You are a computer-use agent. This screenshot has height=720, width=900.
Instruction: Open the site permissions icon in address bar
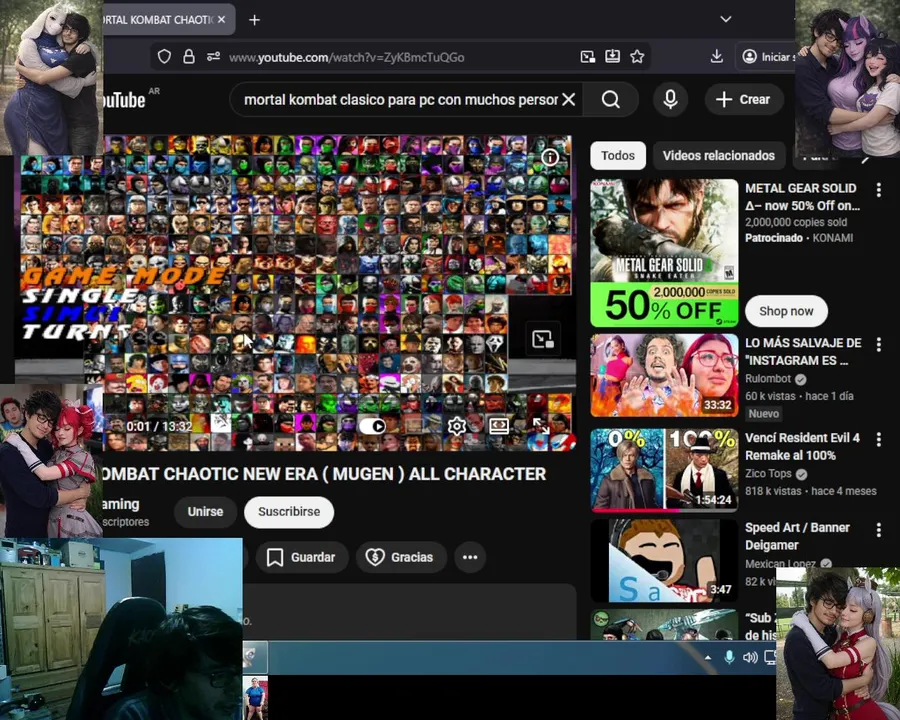coord(214,57)
